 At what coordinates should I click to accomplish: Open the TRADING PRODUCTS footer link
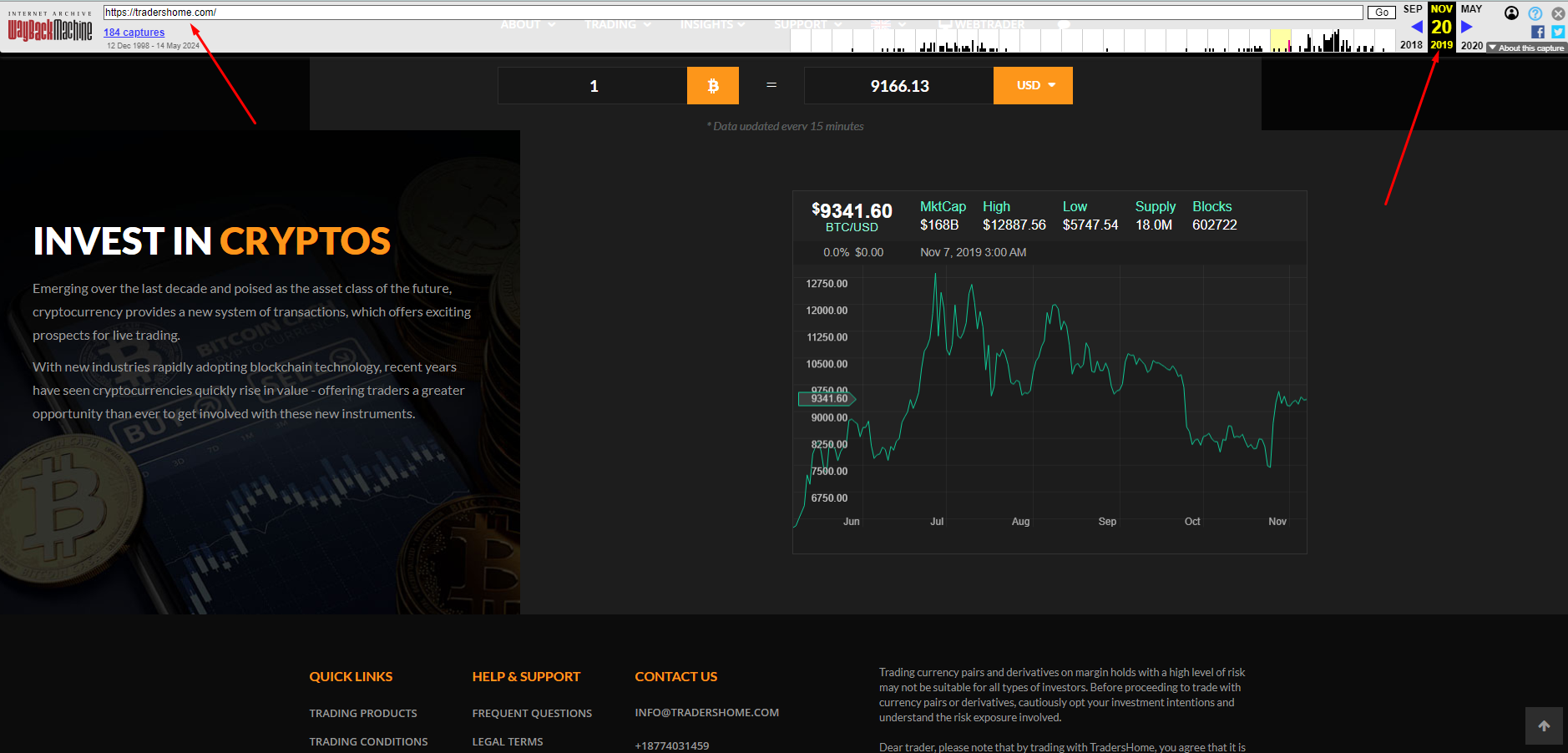click(363, 713)
